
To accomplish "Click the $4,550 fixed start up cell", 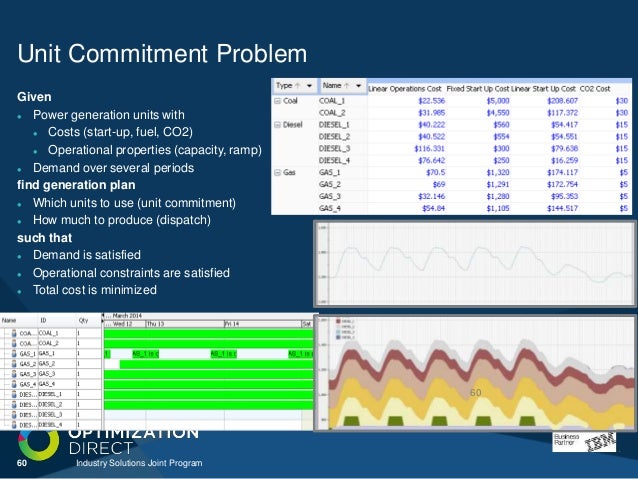I will pos(498,113).
